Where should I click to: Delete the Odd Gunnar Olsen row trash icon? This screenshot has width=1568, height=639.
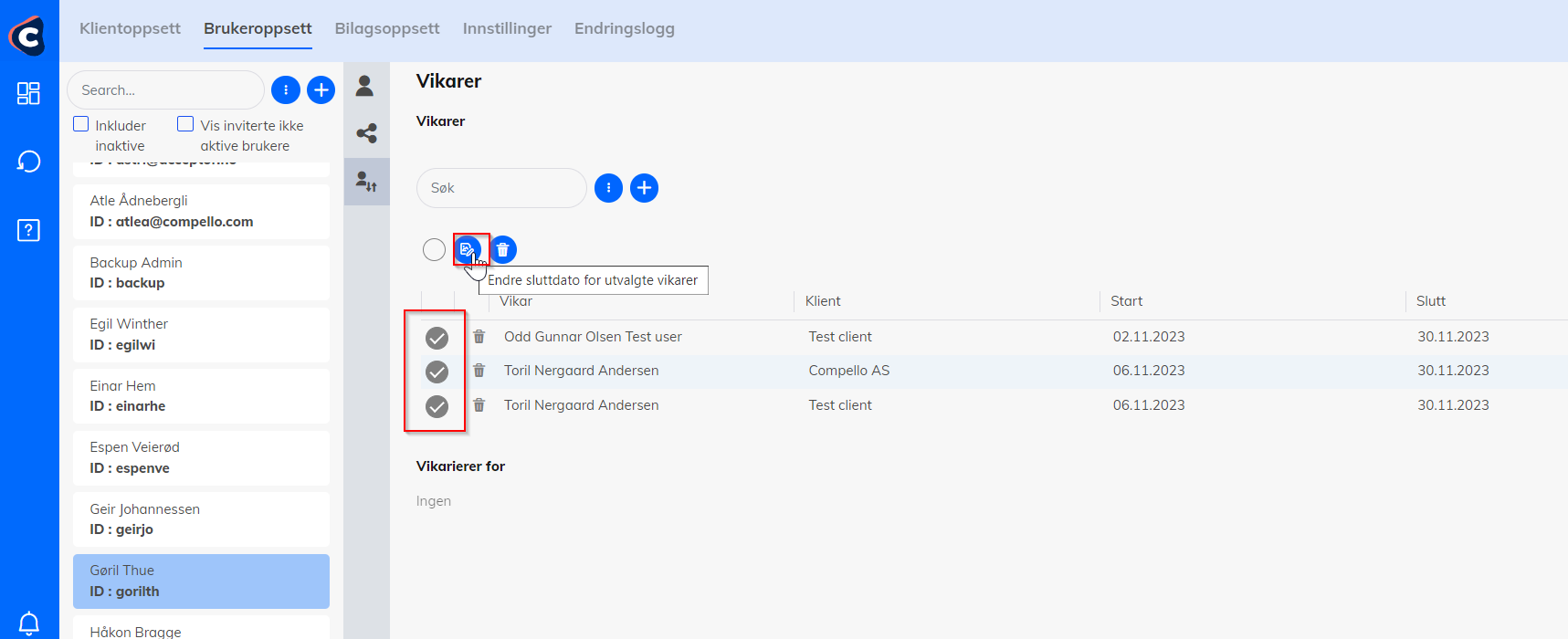click(479, 337)
